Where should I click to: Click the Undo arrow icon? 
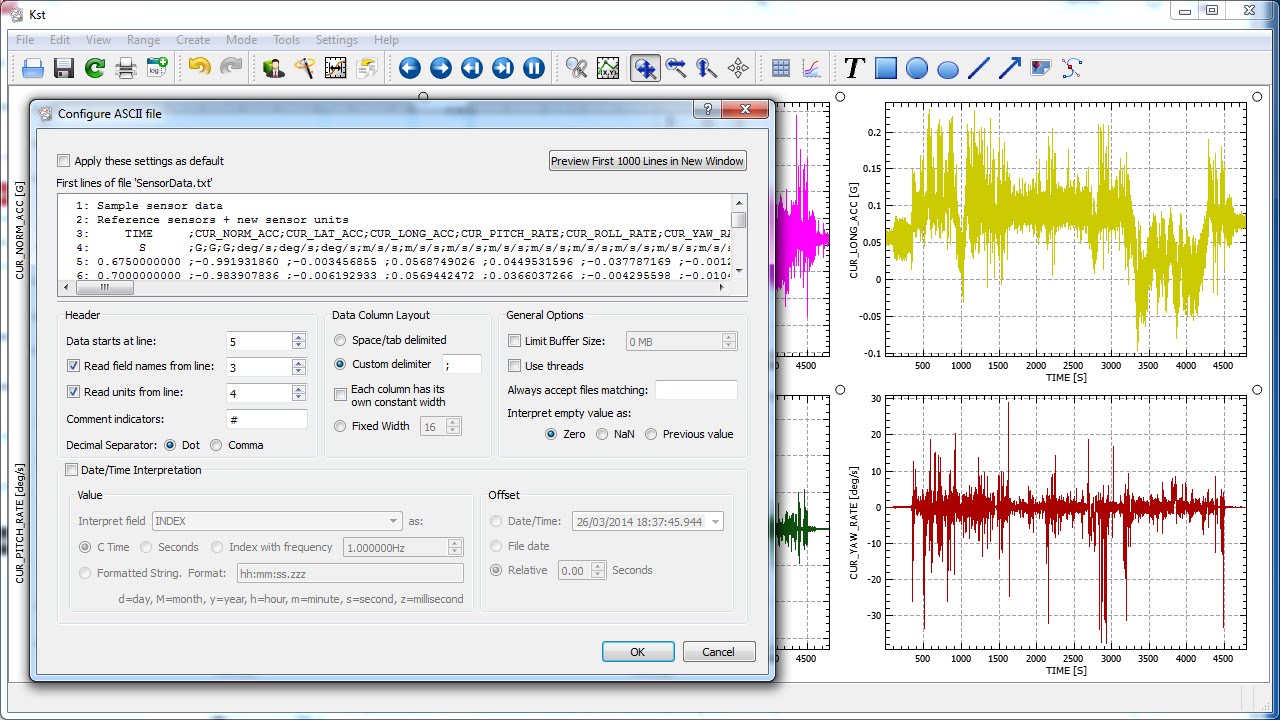[200, 68]
